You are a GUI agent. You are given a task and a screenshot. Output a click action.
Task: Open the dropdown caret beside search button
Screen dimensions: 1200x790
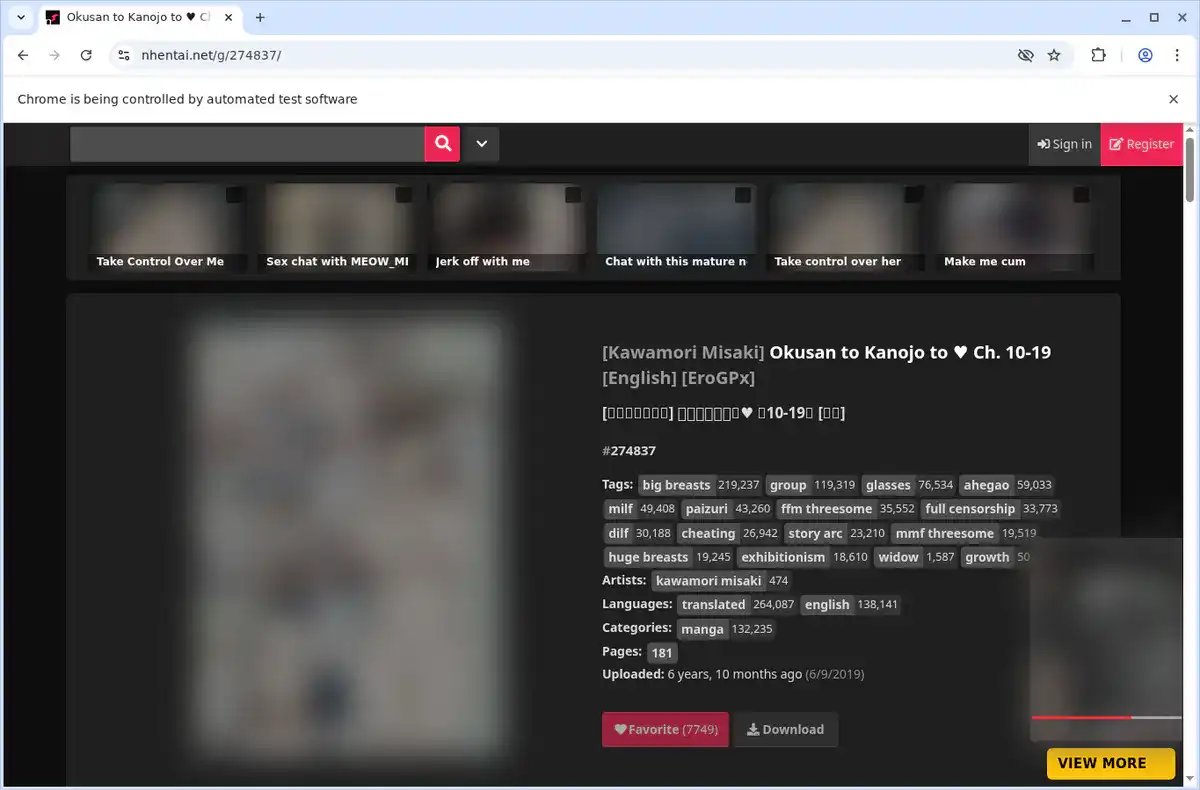(481, 144)
